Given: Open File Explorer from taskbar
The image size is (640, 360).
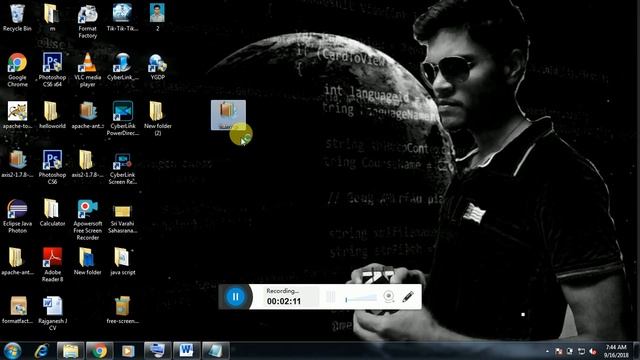Looking at the screenshot, I should tap(70, 351).
